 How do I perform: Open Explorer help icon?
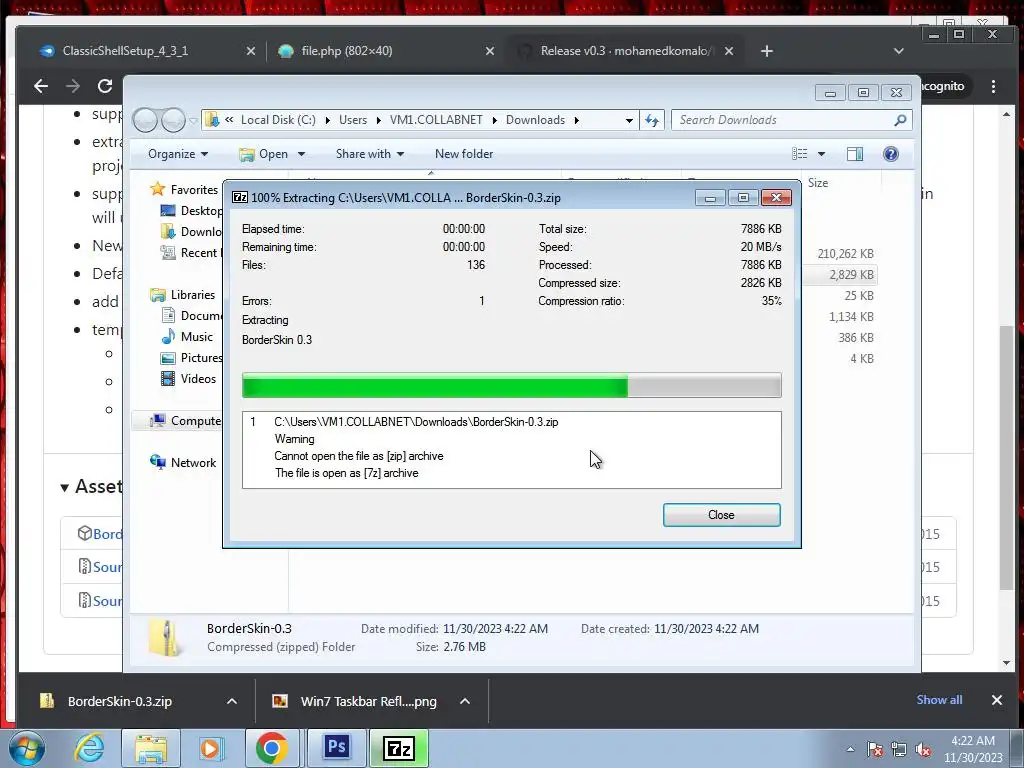tap(890, 154)
